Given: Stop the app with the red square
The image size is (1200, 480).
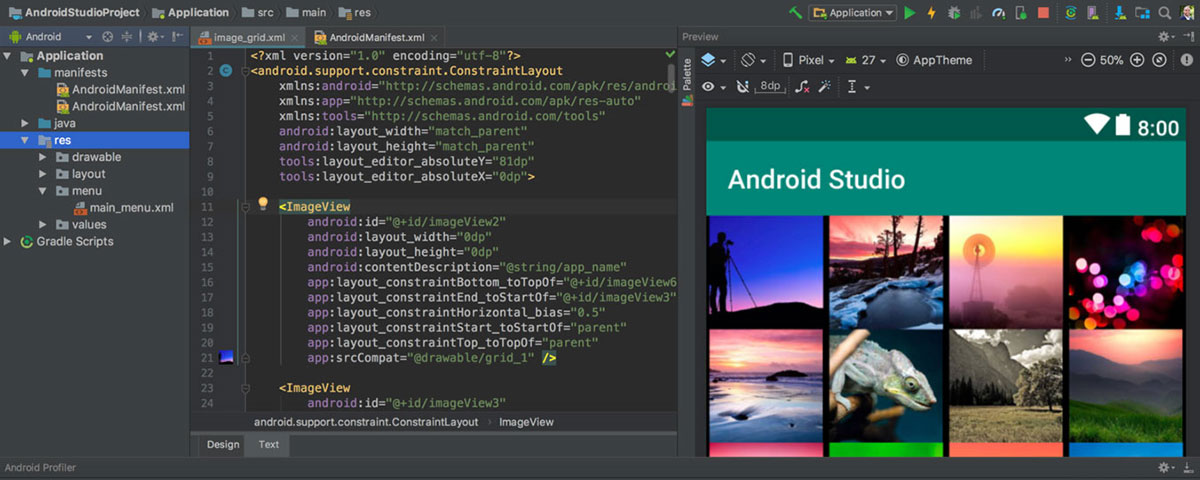Looking at the screenshot, I should coord(1043,13).
